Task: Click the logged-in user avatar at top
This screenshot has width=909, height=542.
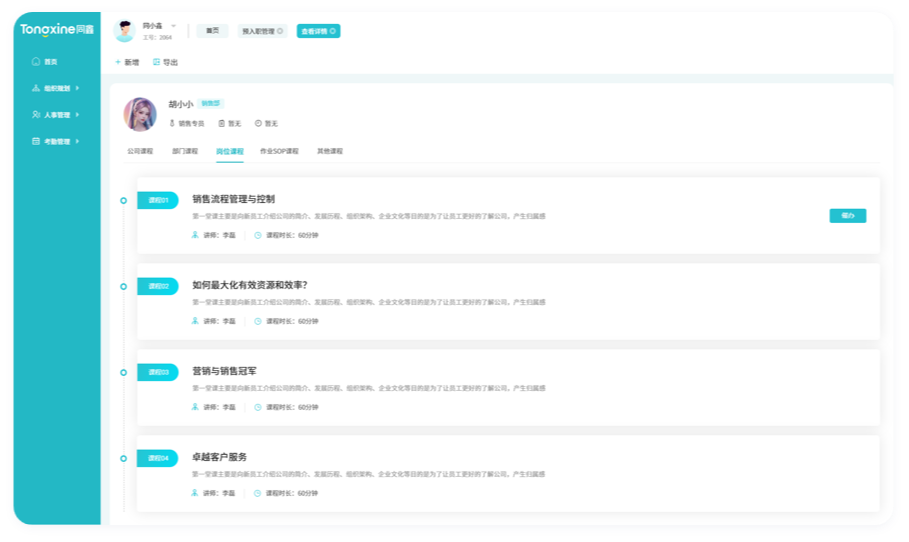Action: pos(125,31)
